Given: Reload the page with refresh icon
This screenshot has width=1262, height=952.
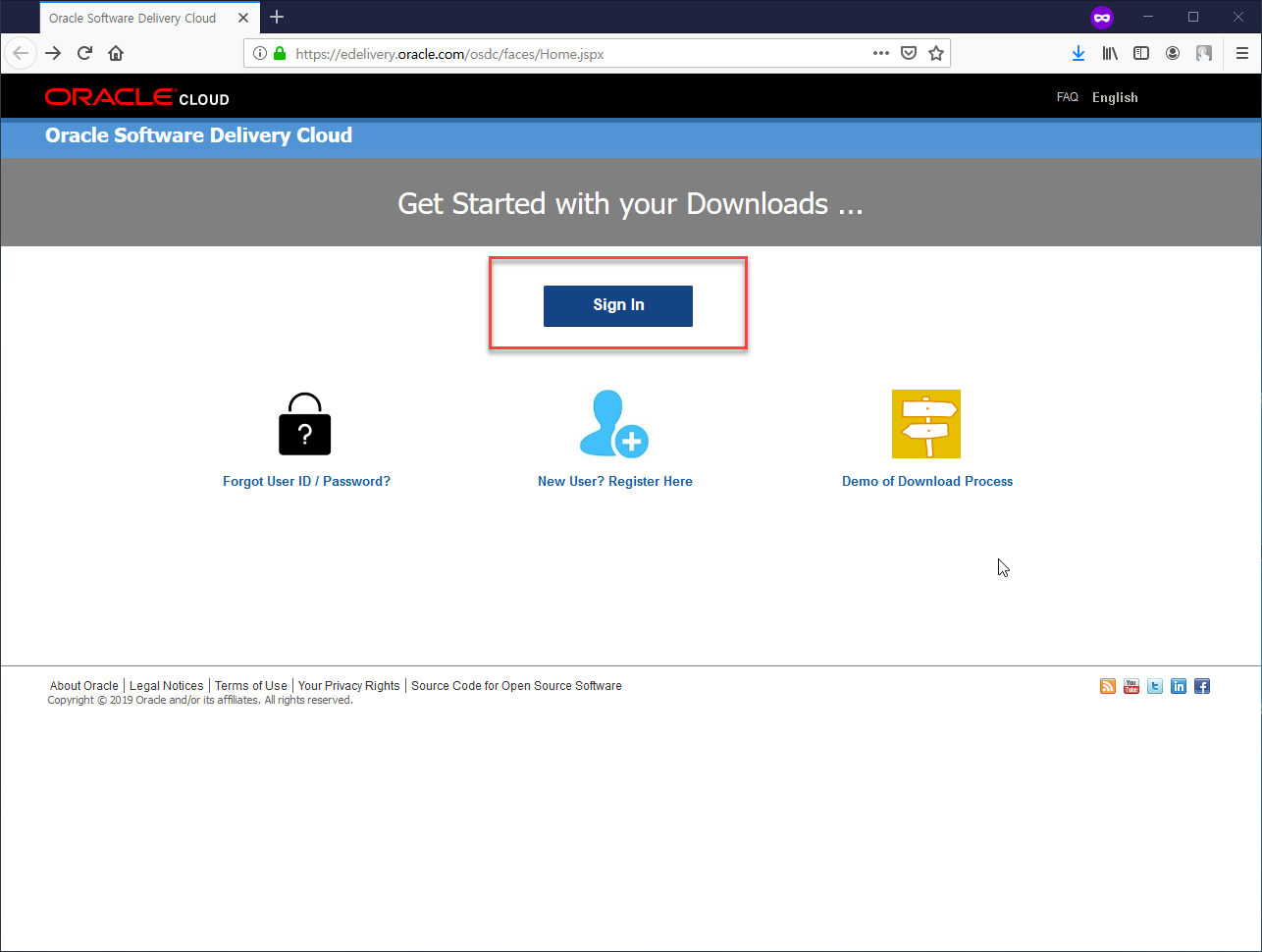Looking at the screenshot, I should coord(84,53).
